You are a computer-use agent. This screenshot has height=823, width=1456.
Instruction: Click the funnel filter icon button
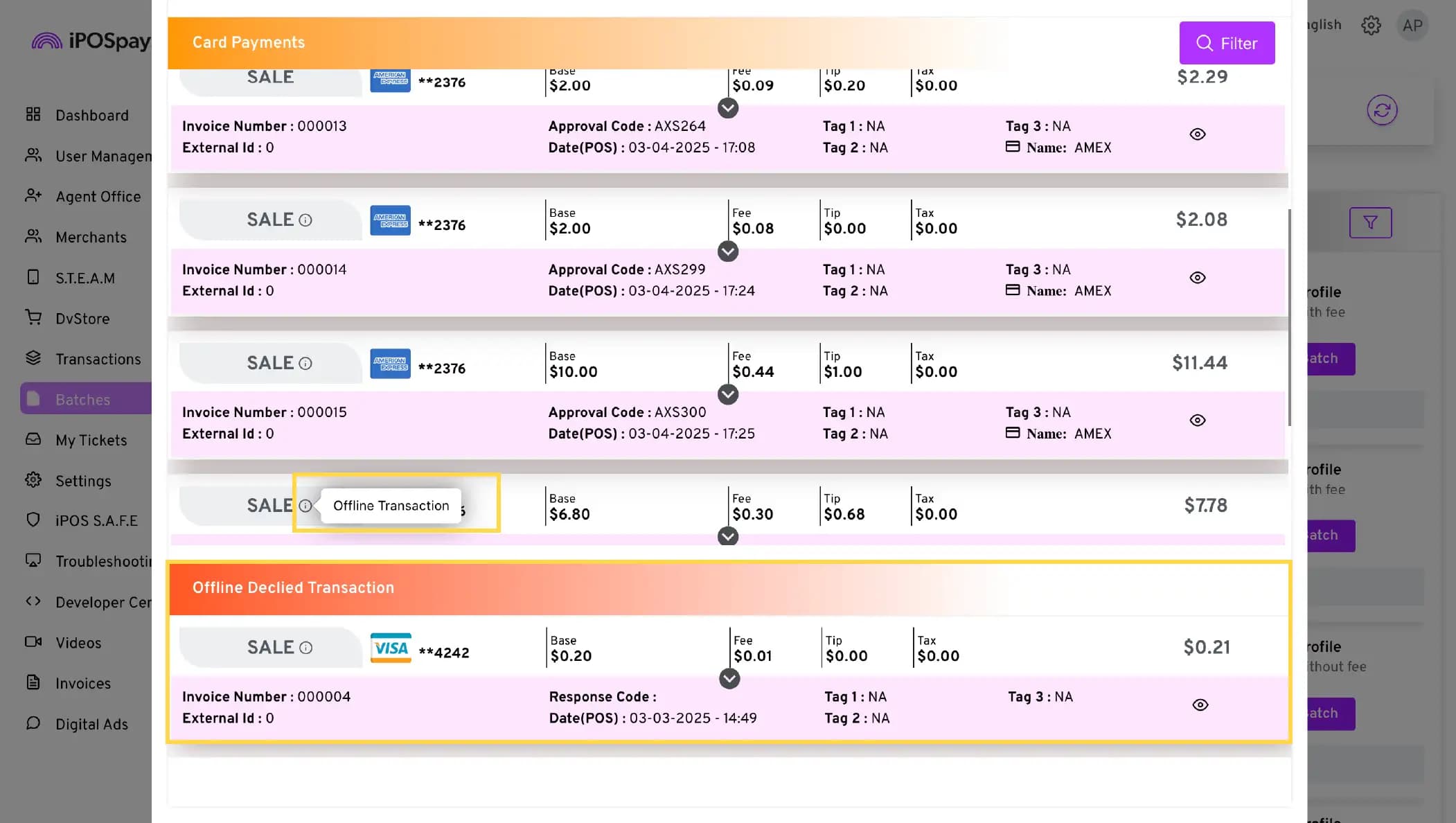point(1370,222)
